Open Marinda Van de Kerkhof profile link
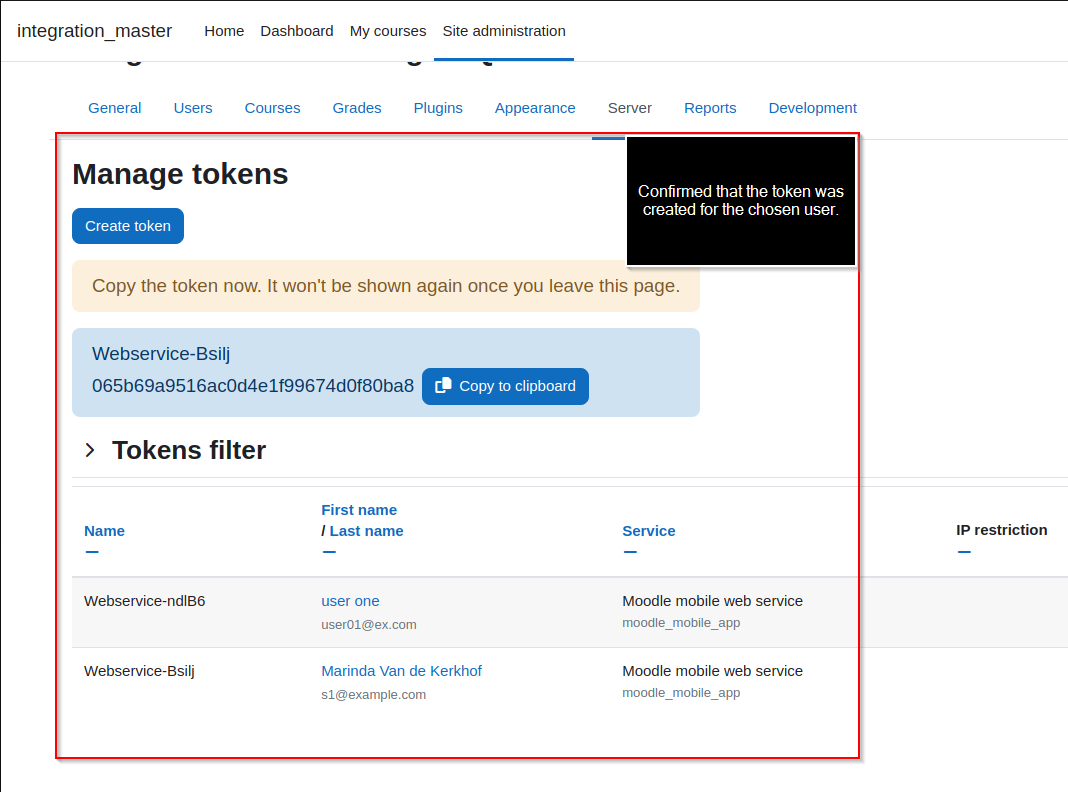 pos(401,671)
